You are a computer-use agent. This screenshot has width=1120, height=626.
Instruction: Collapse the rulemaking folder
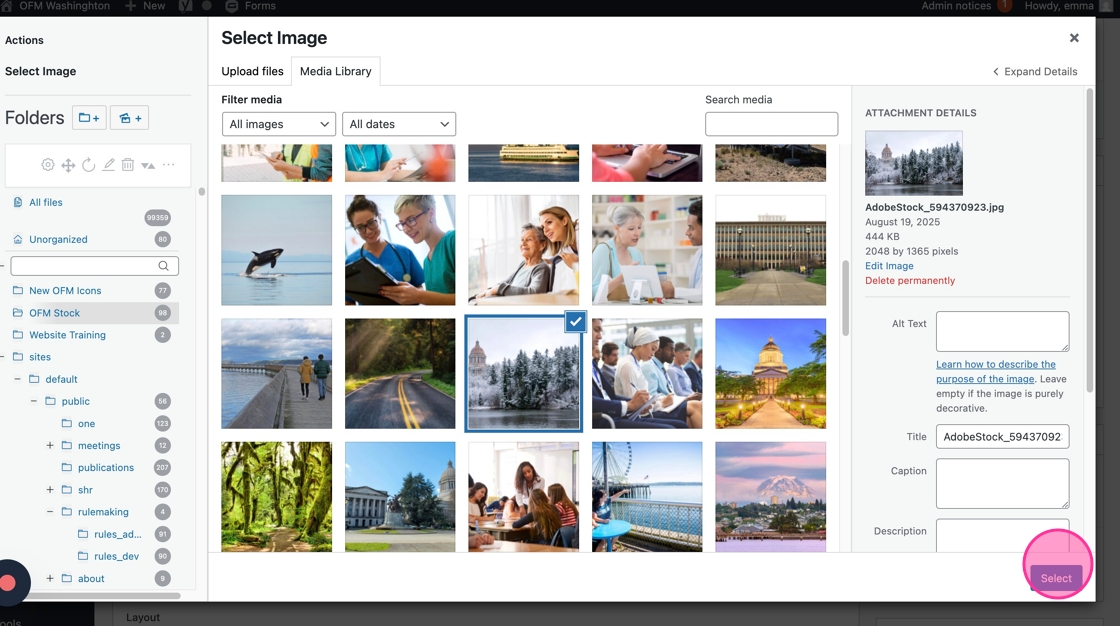tap(50, 512)
